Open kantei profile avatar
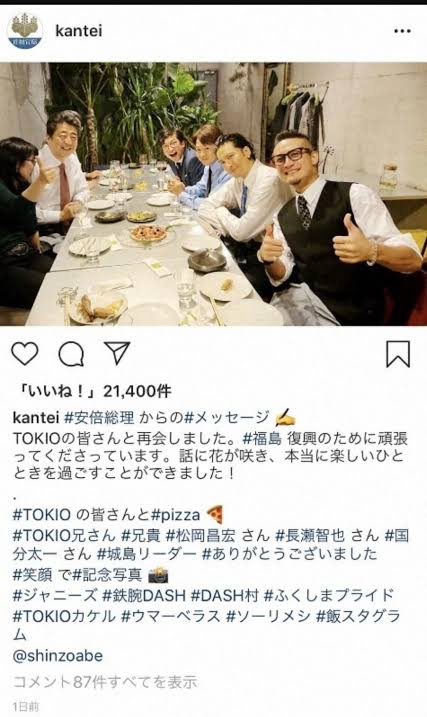The width and height of the screenshot is (427, 717). point(25,31)
